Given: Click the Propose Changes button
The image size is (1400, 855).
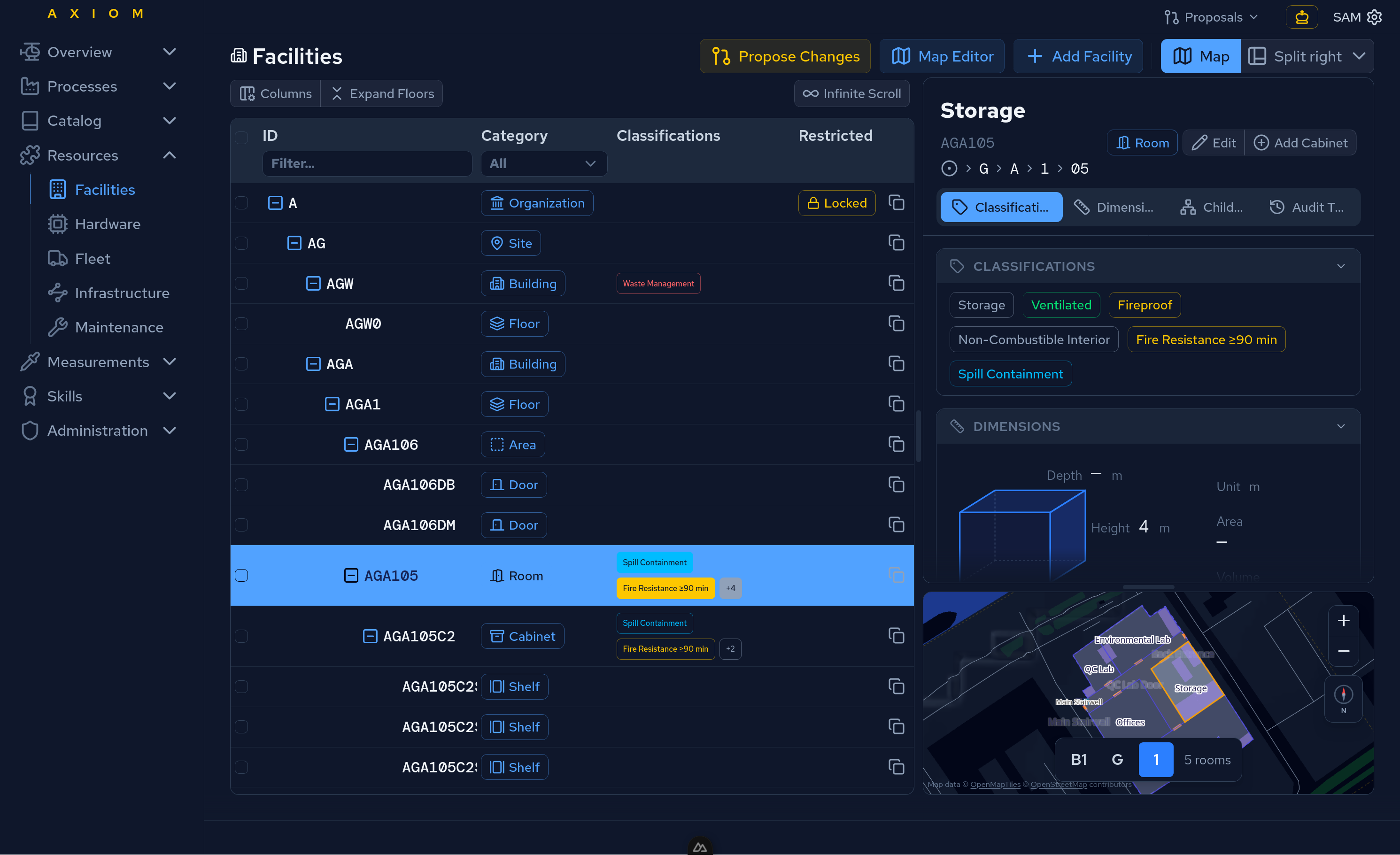Looking at the screenshot, I should pos(785,56).
